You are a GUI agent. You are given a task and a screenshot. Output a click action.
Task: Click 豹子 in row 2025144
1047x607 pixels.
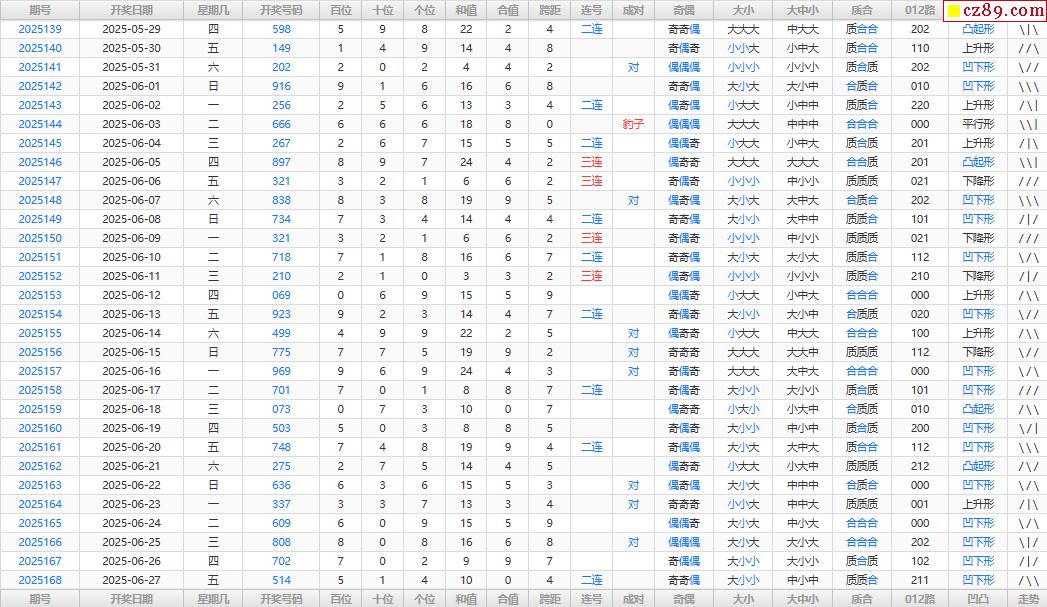pyautogui.click(x=633, y=124)
